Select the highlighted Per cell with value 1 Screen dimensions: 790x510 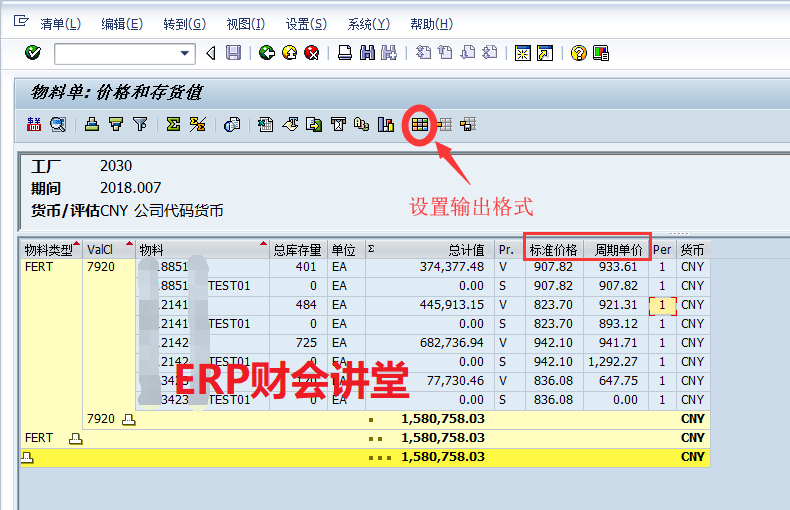point(662,305)
